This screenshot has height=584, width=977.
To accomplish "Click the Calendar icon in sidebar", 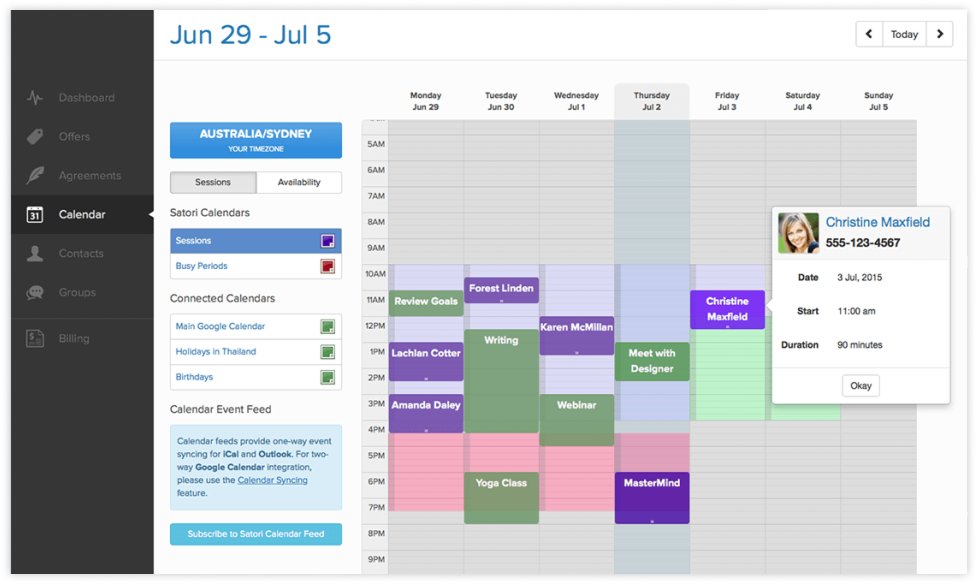I will click(x=35, y=214).
